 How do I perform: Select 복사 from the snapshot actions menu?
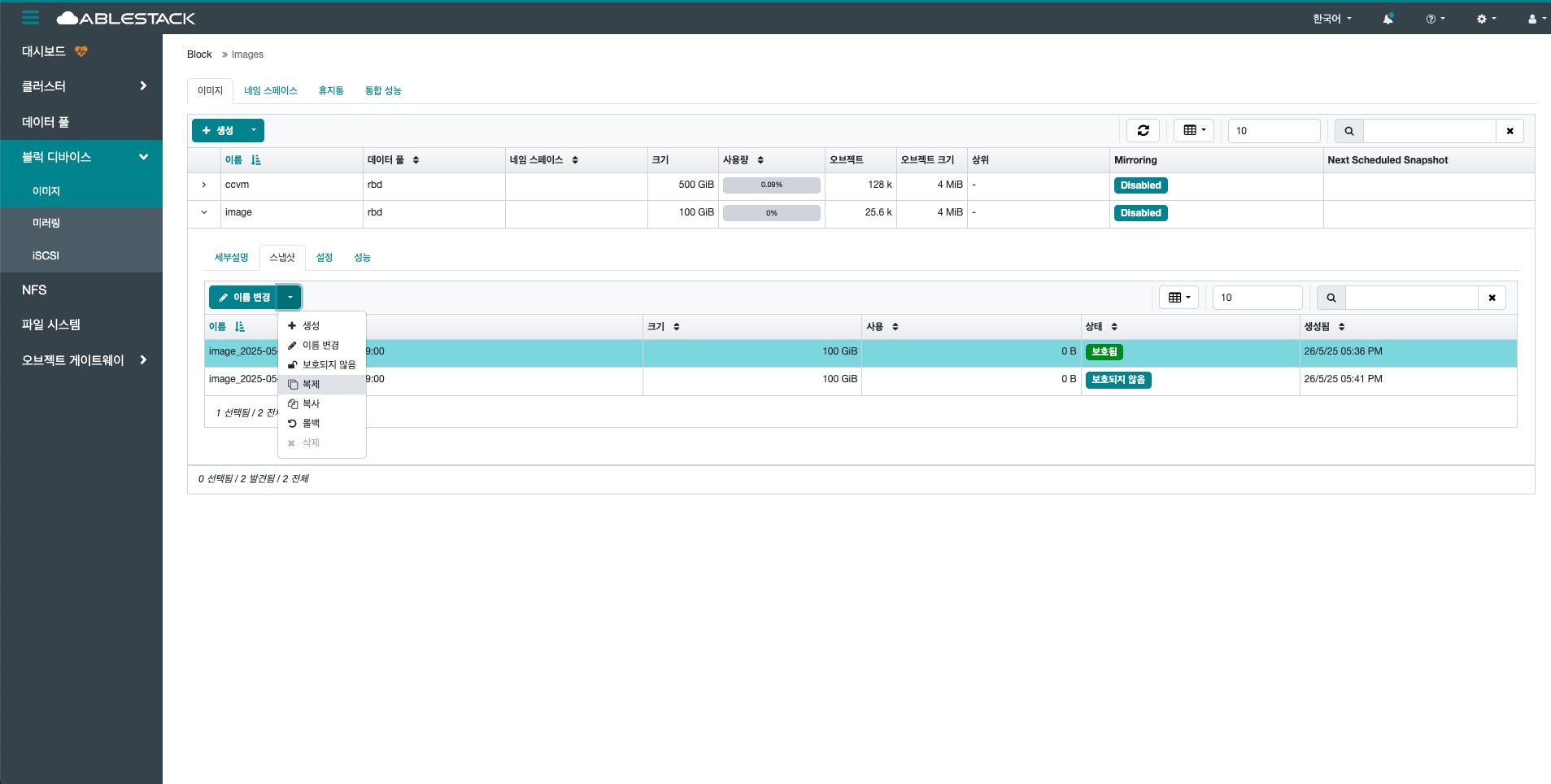pos(309,403)
